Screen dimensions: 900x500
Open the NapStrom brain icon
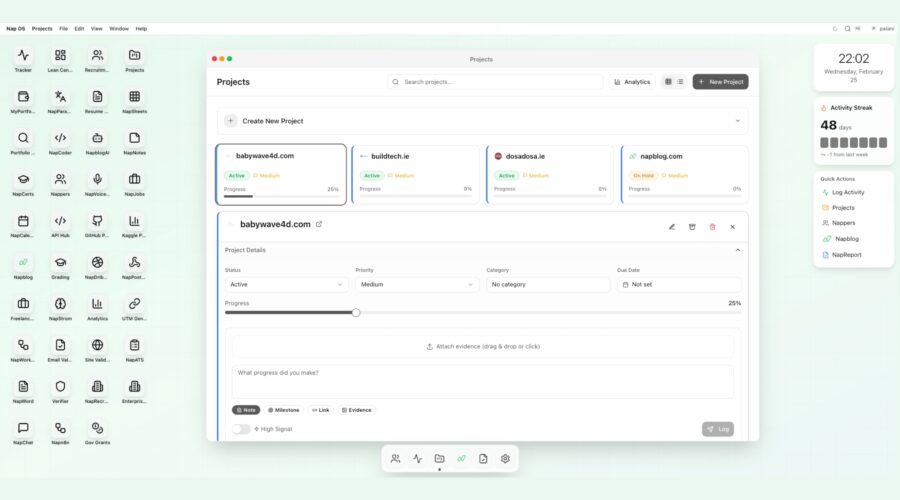point(60,304)
